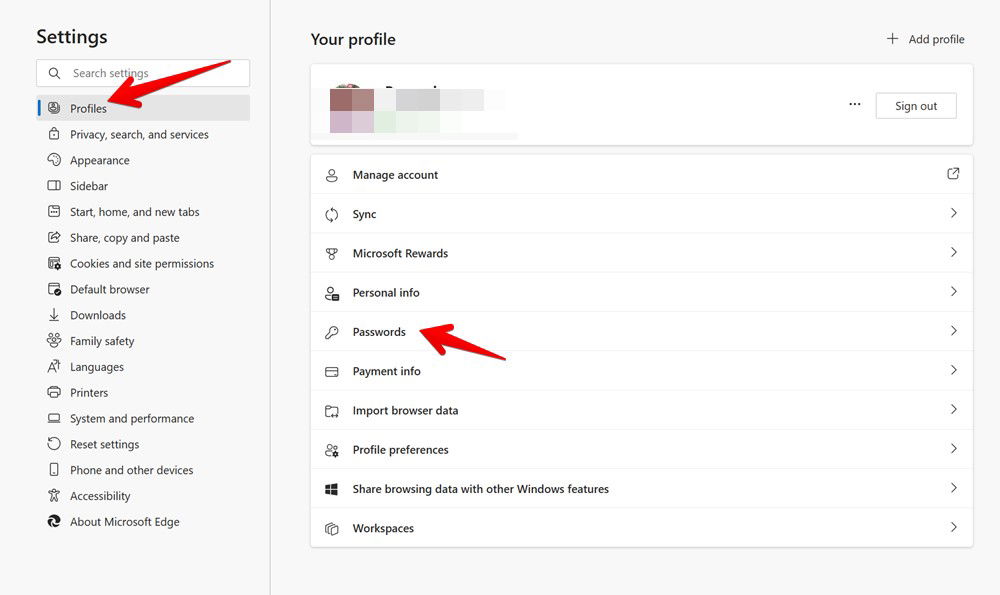Open Downloads using its arrow icon
1000x595 pixels.
(x=53, y=315)
